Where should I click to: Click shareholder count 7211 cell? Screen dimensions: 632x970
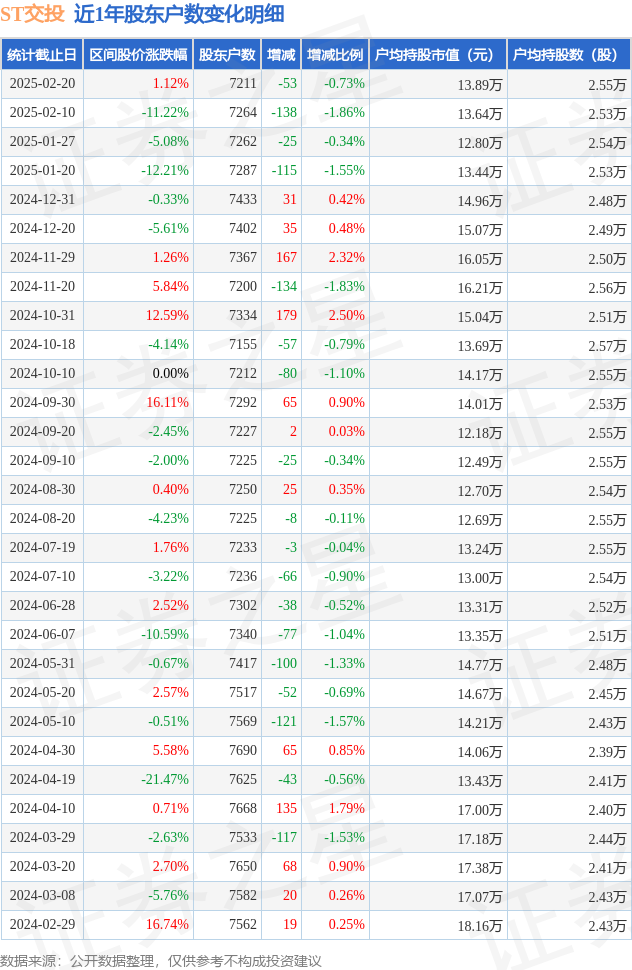(x=242, y=84)
